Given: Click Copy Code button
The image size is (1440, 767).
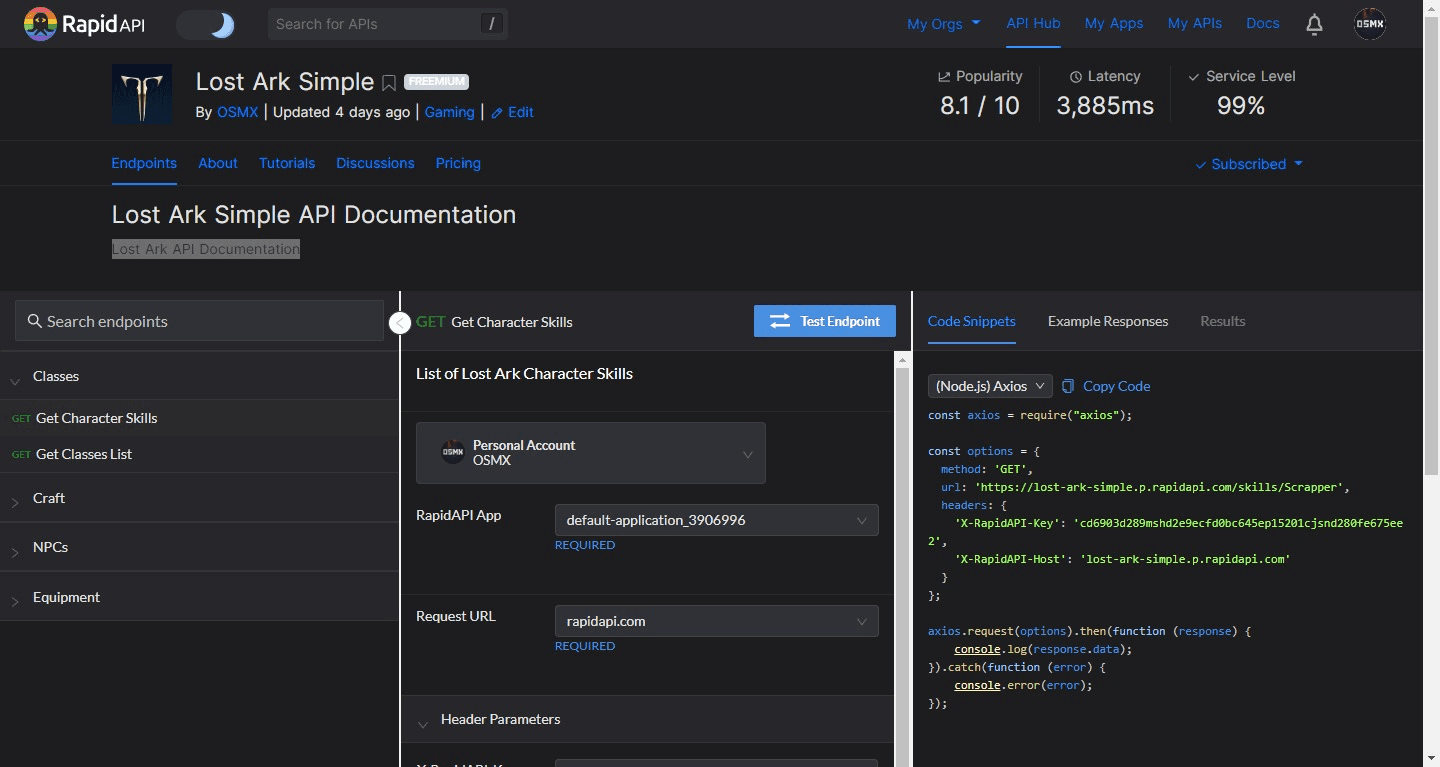Looking at the screenshot, I should [1106, 386].
